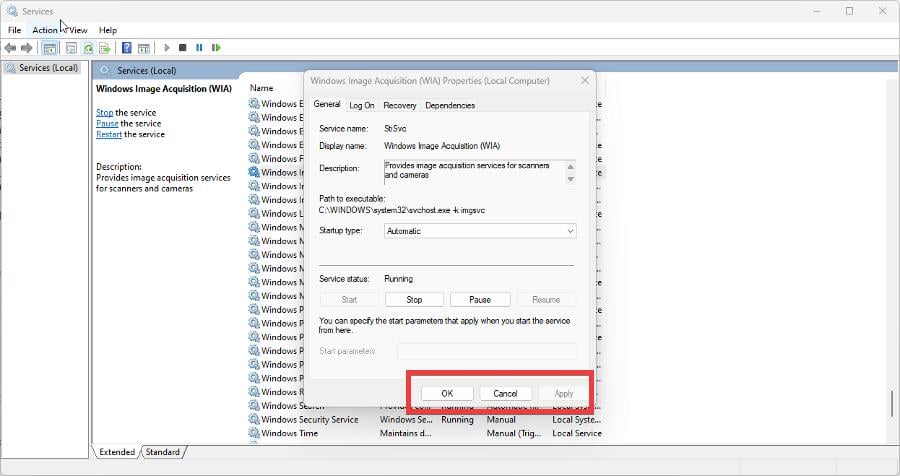Select the Standard view tab
The image size is (900, 476).
point(162,452)
